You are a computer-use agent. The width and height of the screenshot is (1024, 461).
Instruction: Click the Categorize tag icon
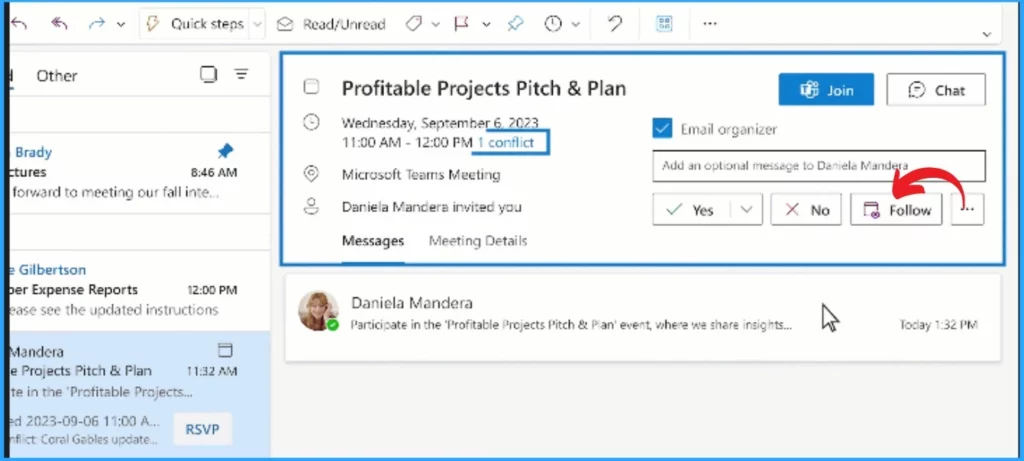click(x=411, y=24)
